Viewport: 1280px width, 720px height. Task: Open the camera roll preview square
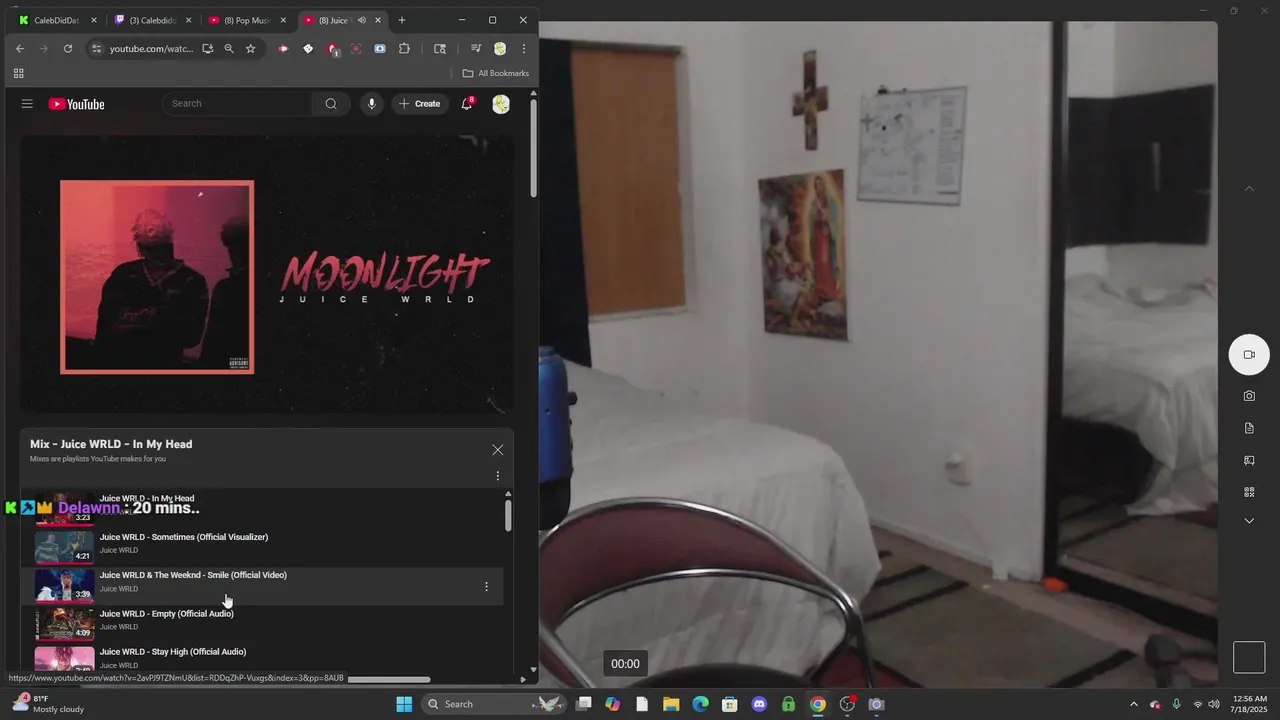[x=1249, y=657]
